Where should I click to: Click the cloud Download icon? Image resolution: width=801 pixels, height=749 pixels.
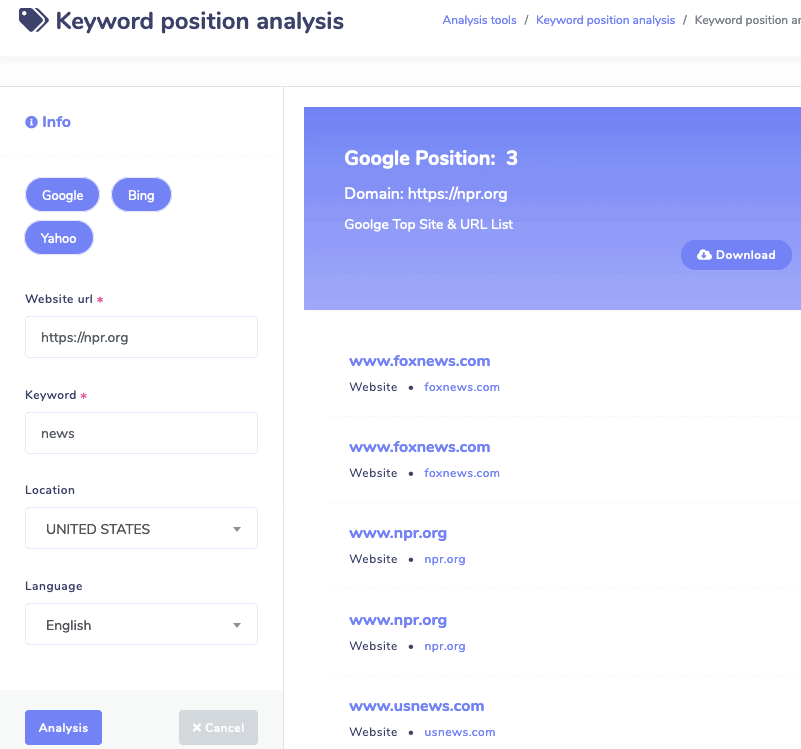point(704,255)
